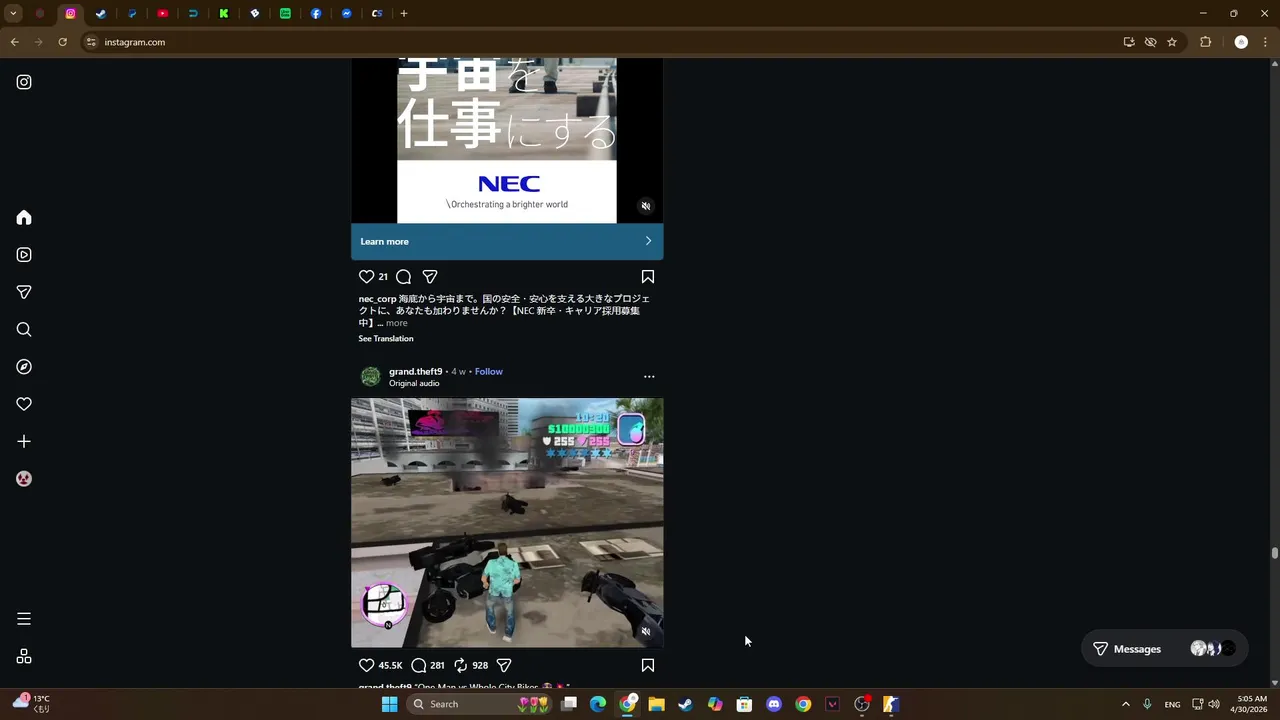Create a new post with plus icon

click(24, 441)
